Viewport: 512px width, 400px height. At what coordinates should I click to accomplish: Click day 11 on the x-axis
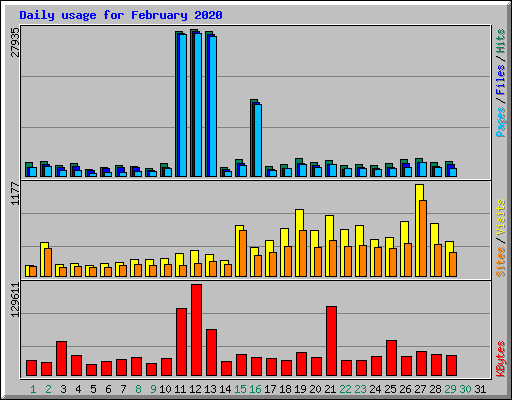[x=180, y=389]
